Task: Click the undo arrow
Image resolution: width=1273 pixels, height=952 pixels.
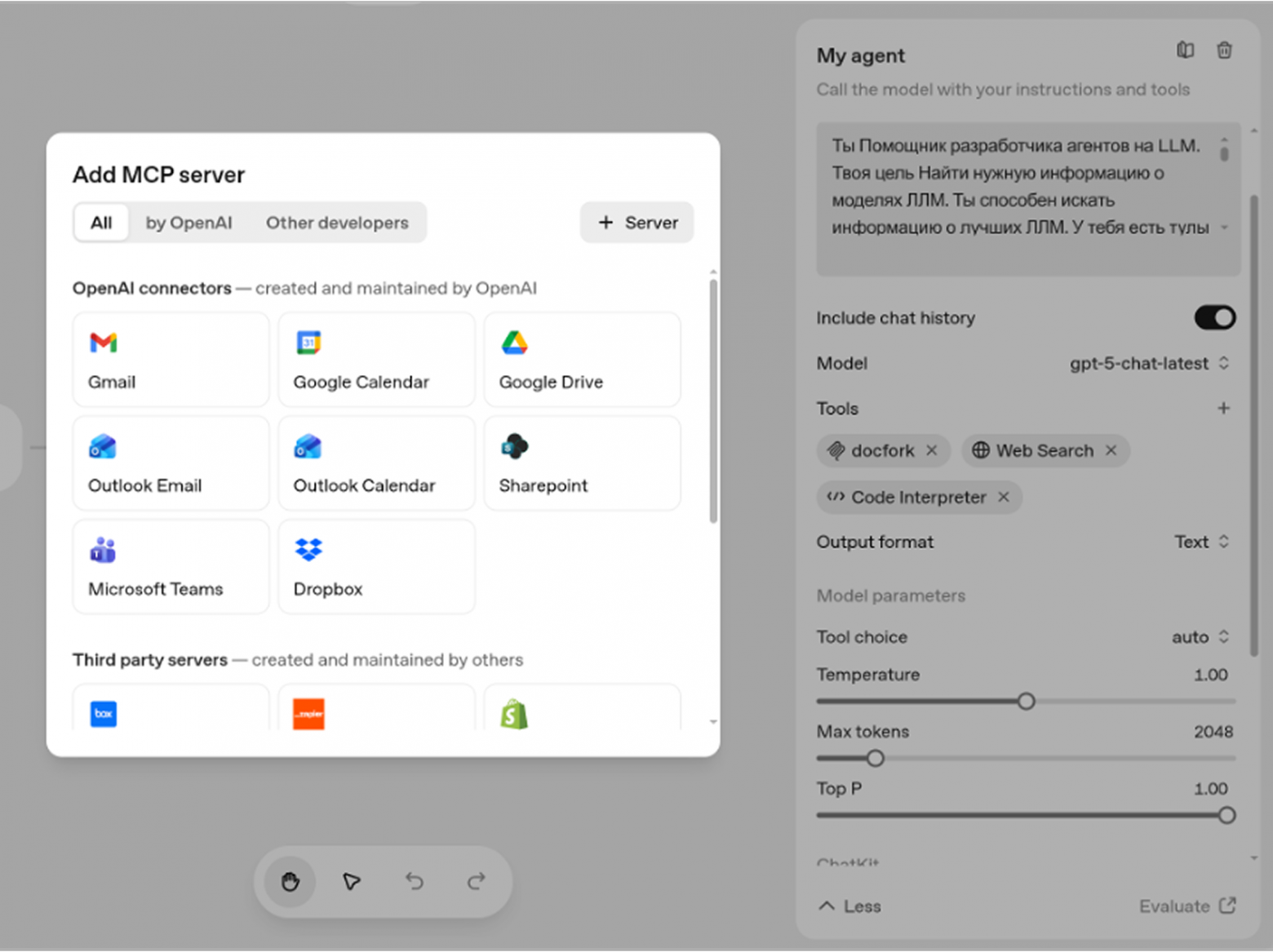Action: pos(415,882)
